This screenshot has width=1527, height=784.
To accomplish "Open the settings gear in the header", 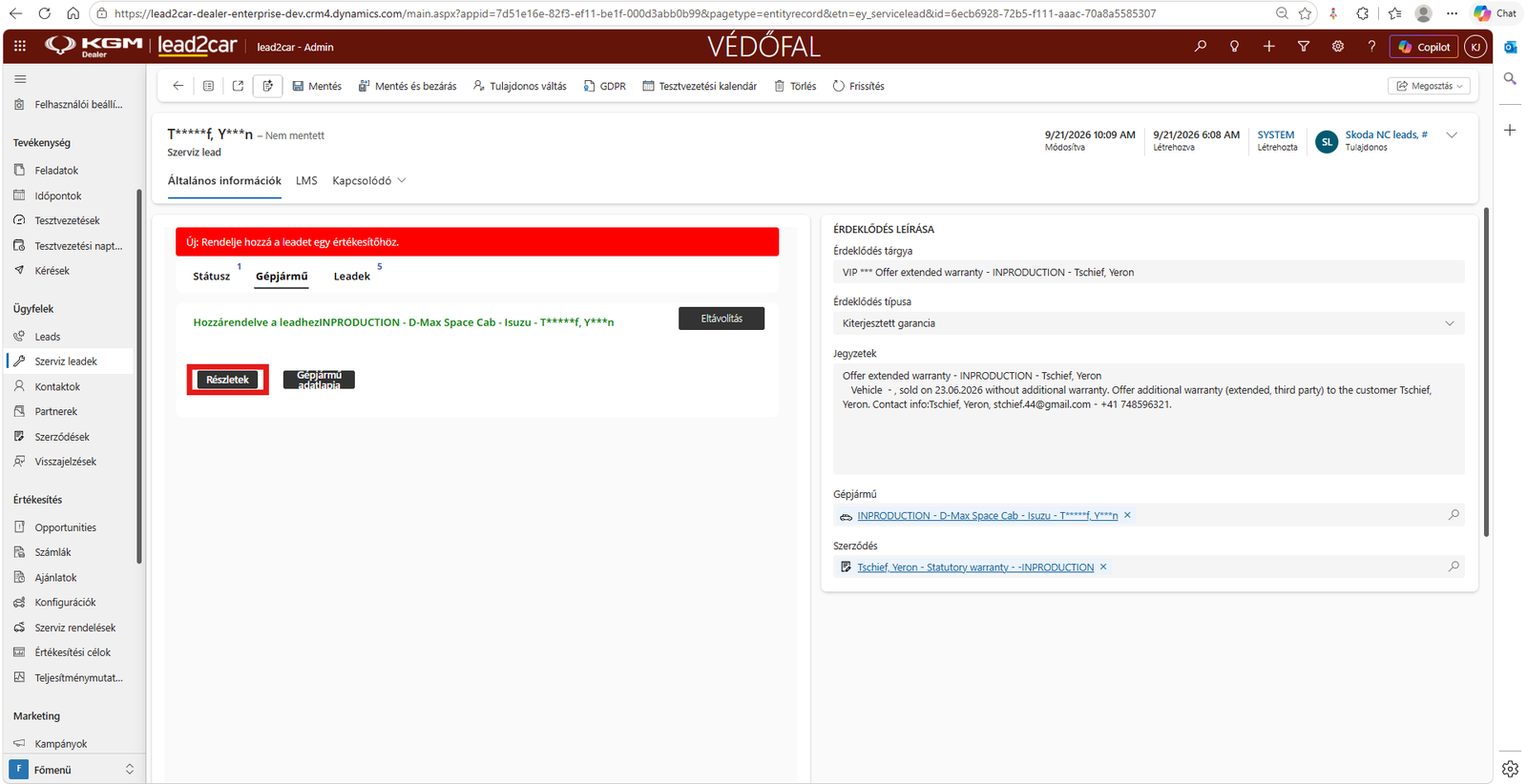I will [x=1338, y=46].
